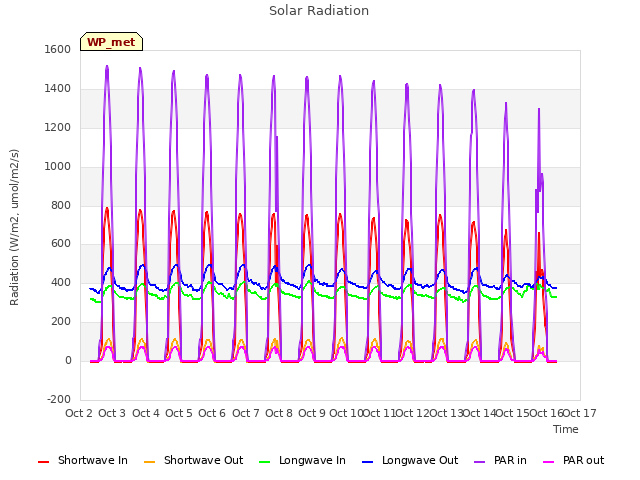Click the orange Shortwave Out legend swatch
640x480 pixels.
pyautogui.click(x=149, y=462)
